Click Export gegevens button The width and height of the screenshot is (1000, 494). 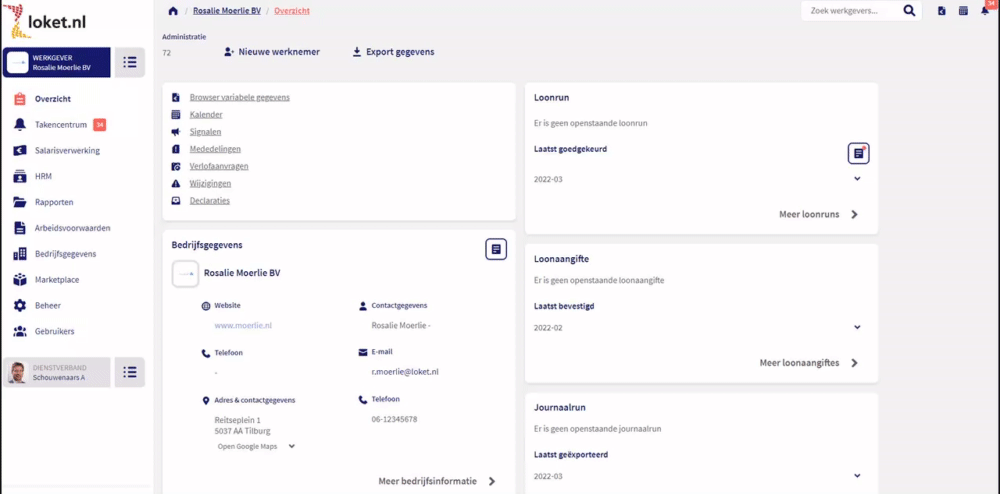(393, 52)
